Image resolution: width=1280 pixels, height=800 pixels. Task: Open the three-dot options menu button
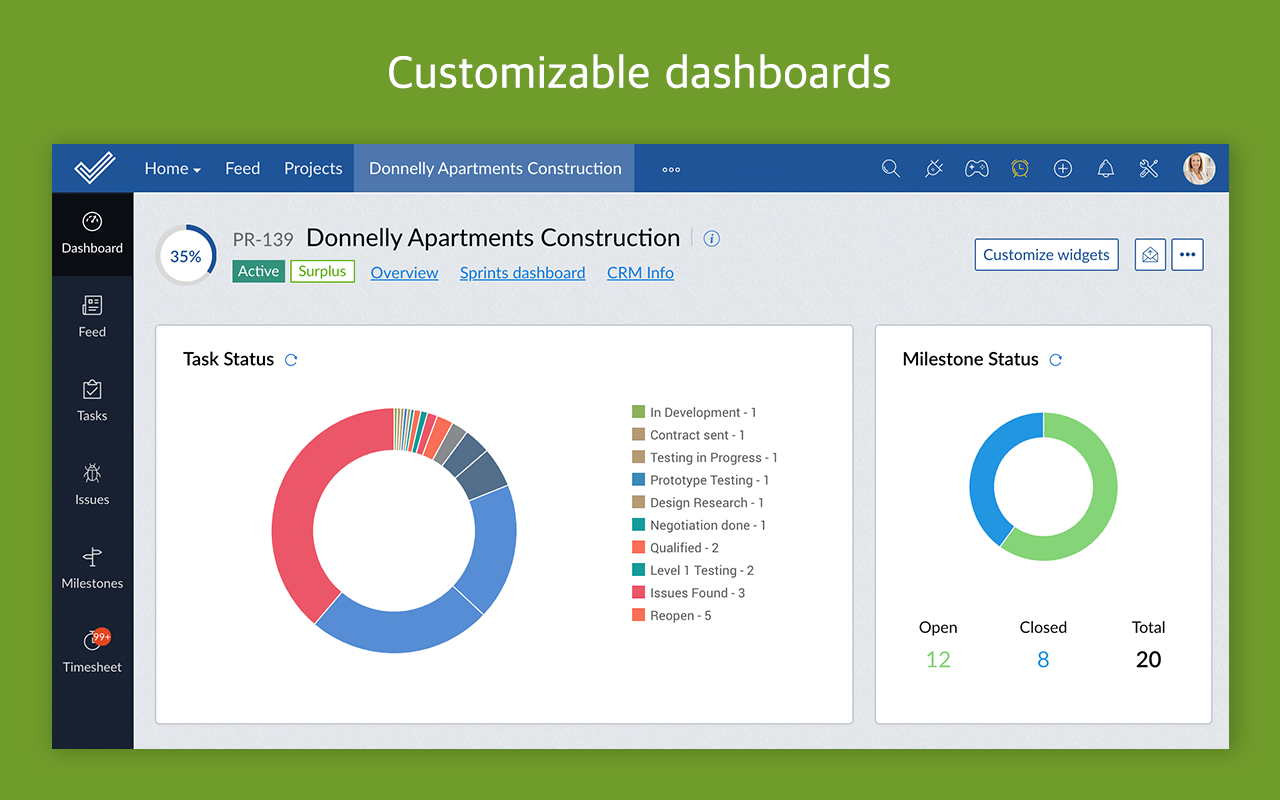tap(1187, 255)
